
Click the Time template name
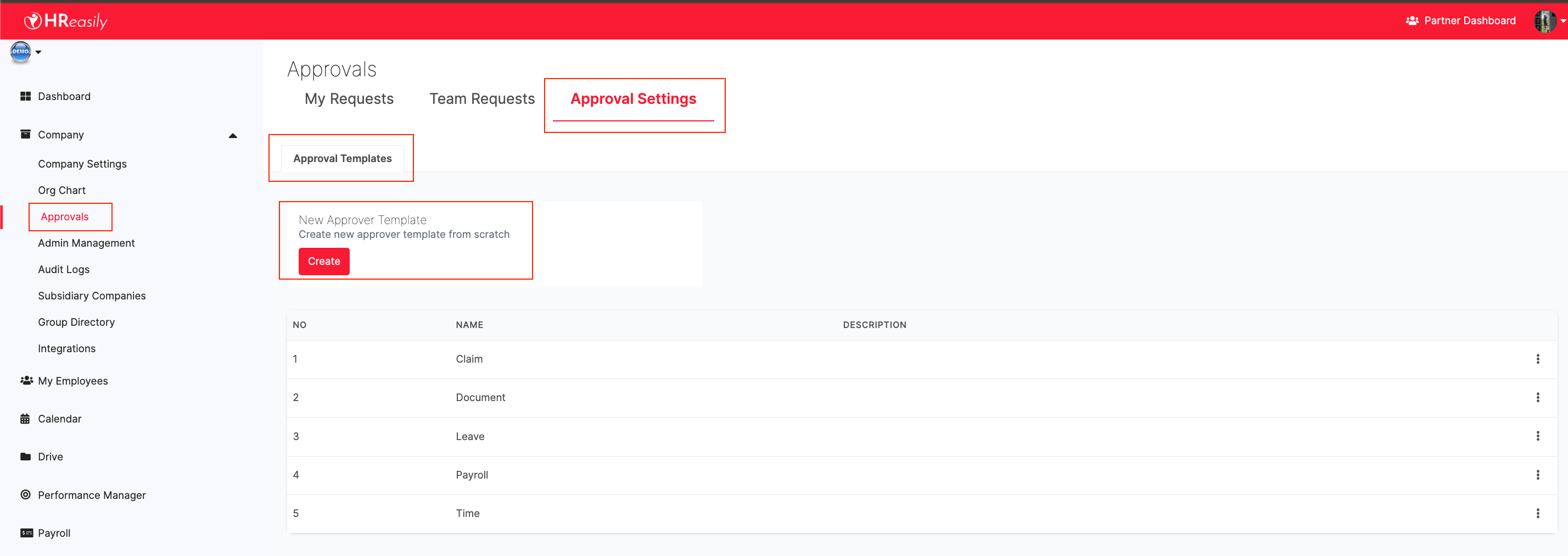(467, 513)
